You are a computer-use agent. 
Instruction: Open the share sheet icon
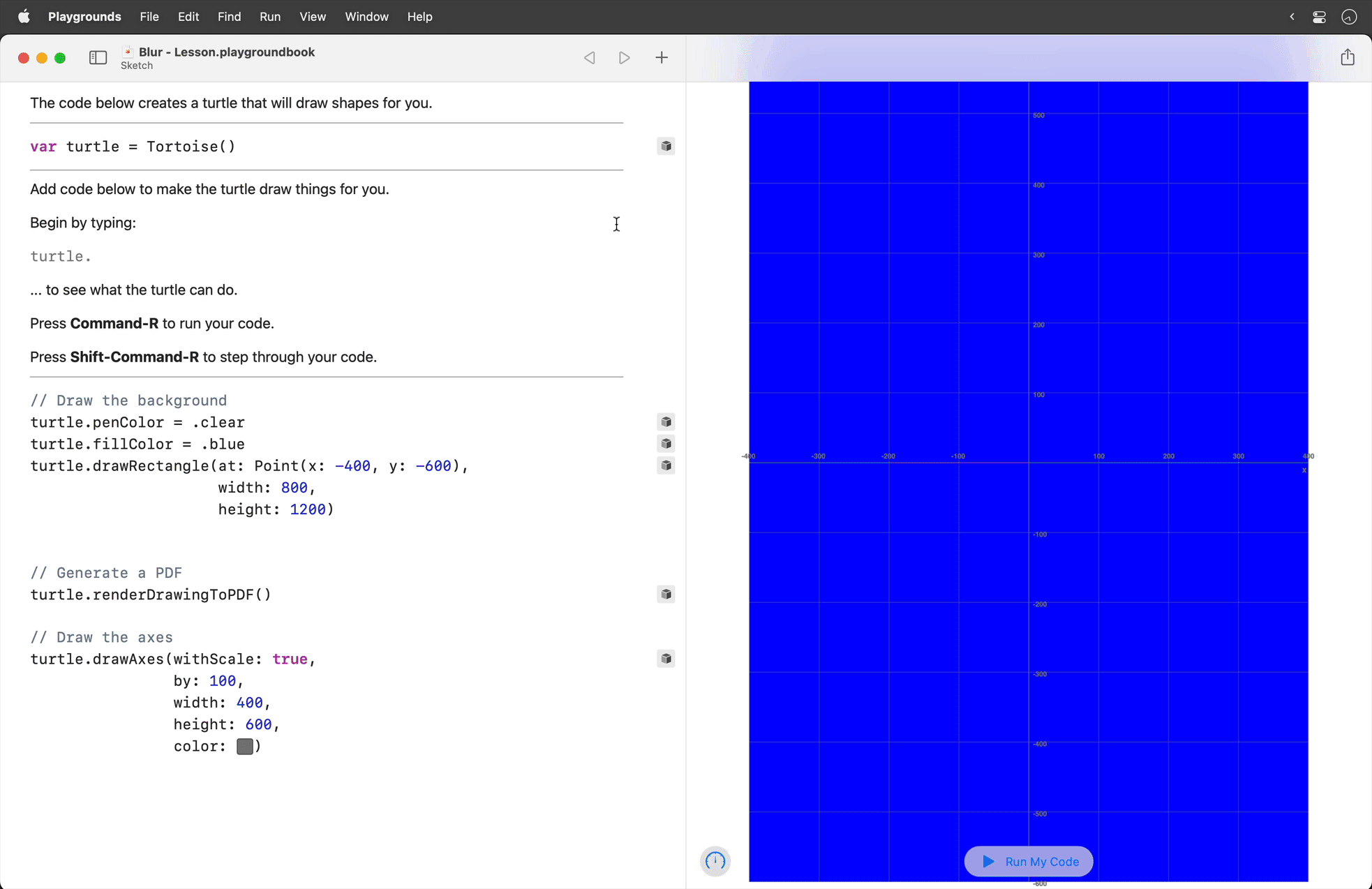[1348, 57]
